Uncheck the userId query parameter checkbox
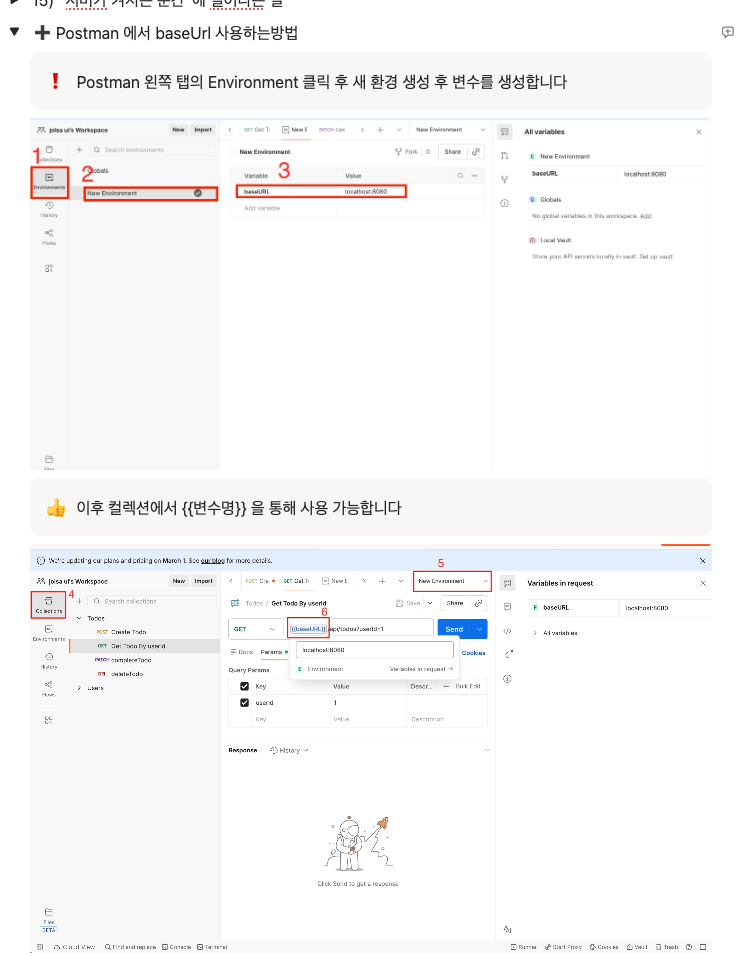Image resolution: width=743 pixels, height=956 pixels. (244, 703)
